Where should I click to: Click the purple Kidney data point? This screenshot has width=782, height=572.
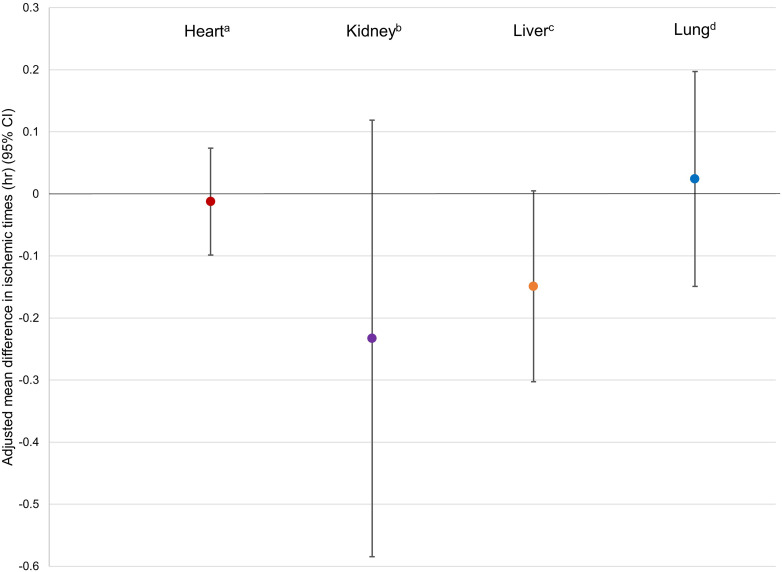click(372, 338)
